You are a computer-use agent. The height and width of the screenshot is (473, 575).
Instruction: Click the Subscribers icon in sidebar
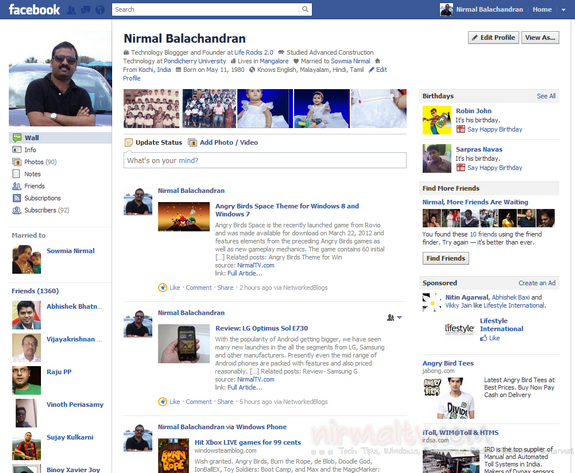tap(17, 210)
